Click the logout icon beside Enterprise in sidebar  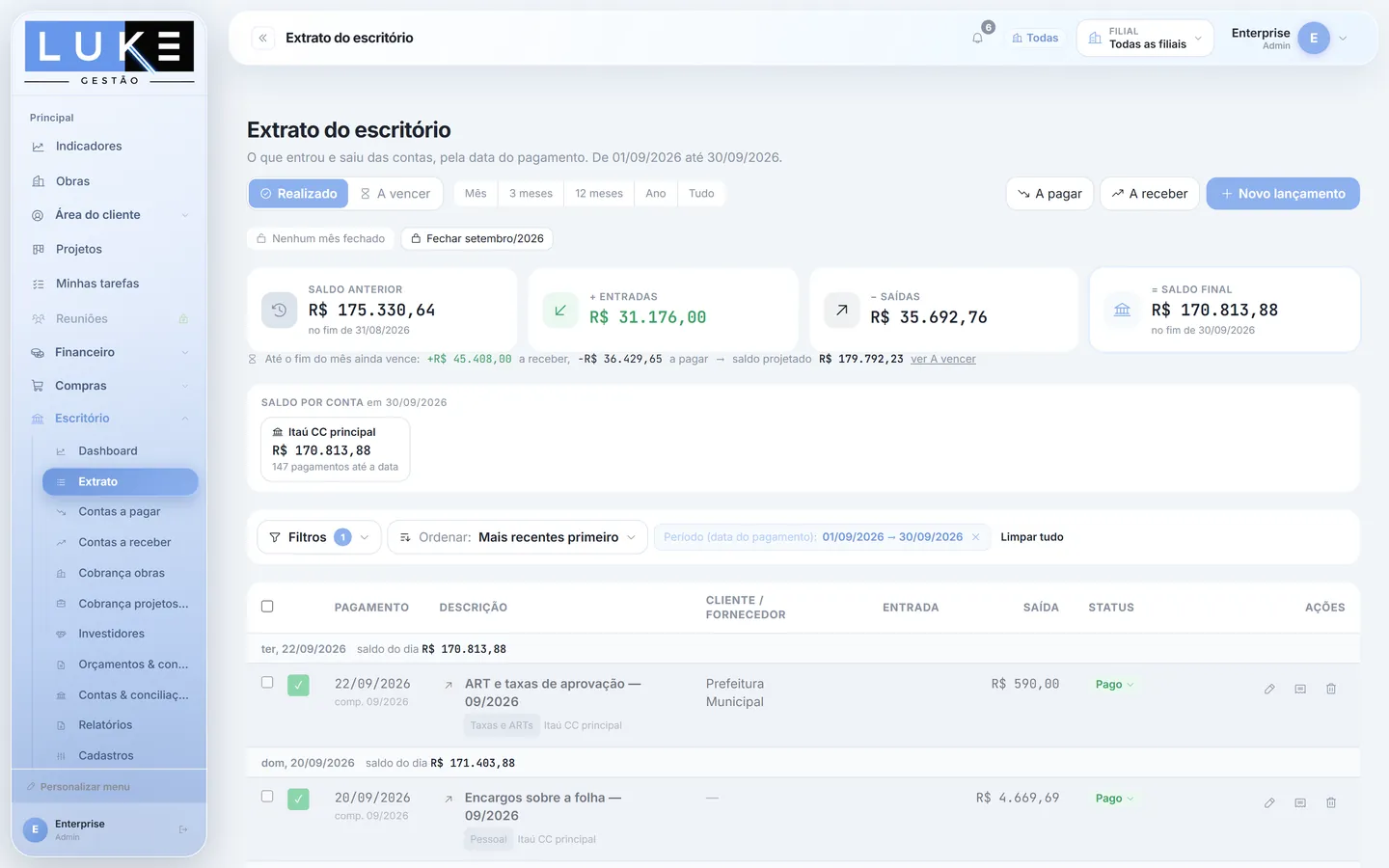point(183,829)
